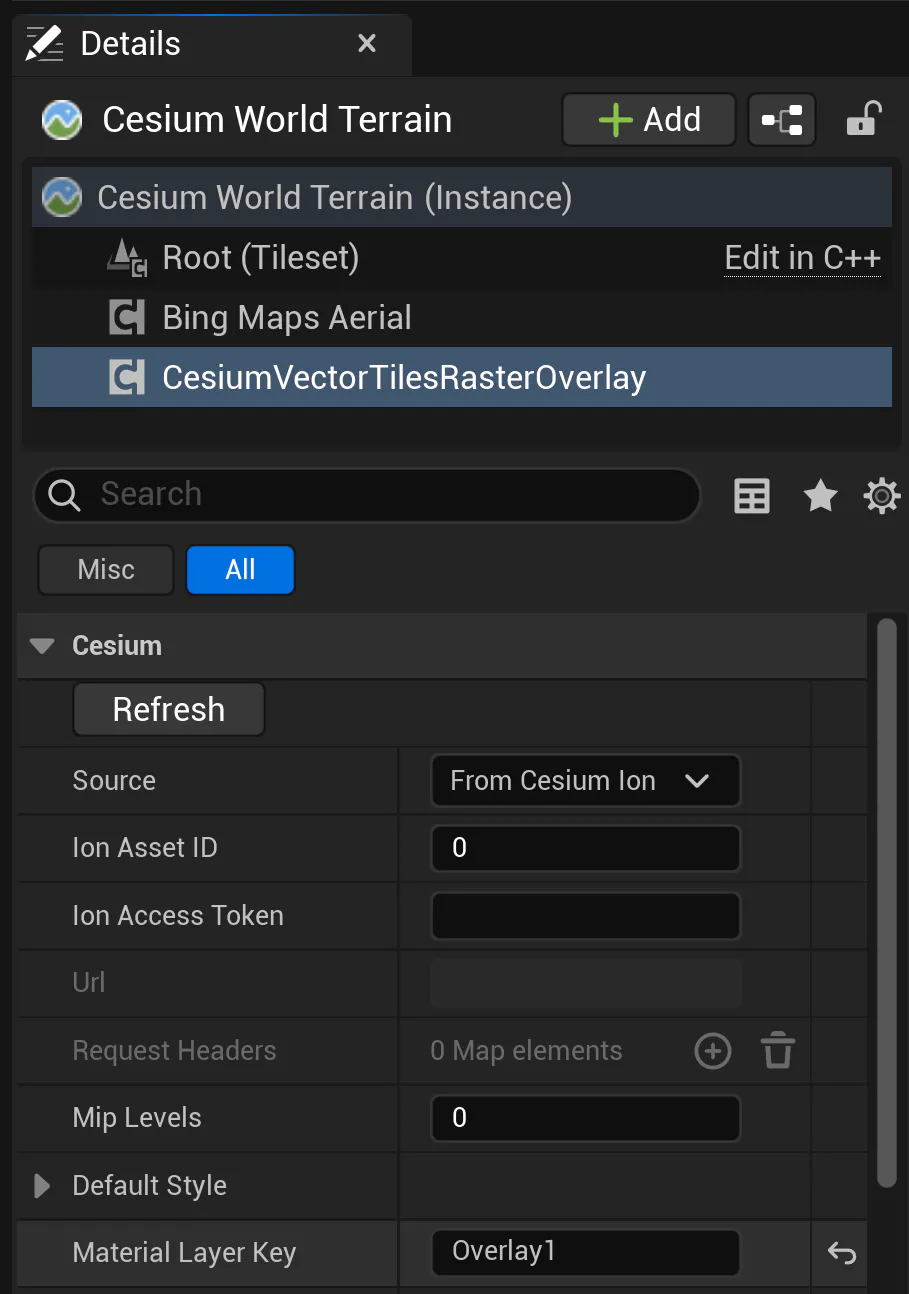Focus the property Search field

pos(366,494)
